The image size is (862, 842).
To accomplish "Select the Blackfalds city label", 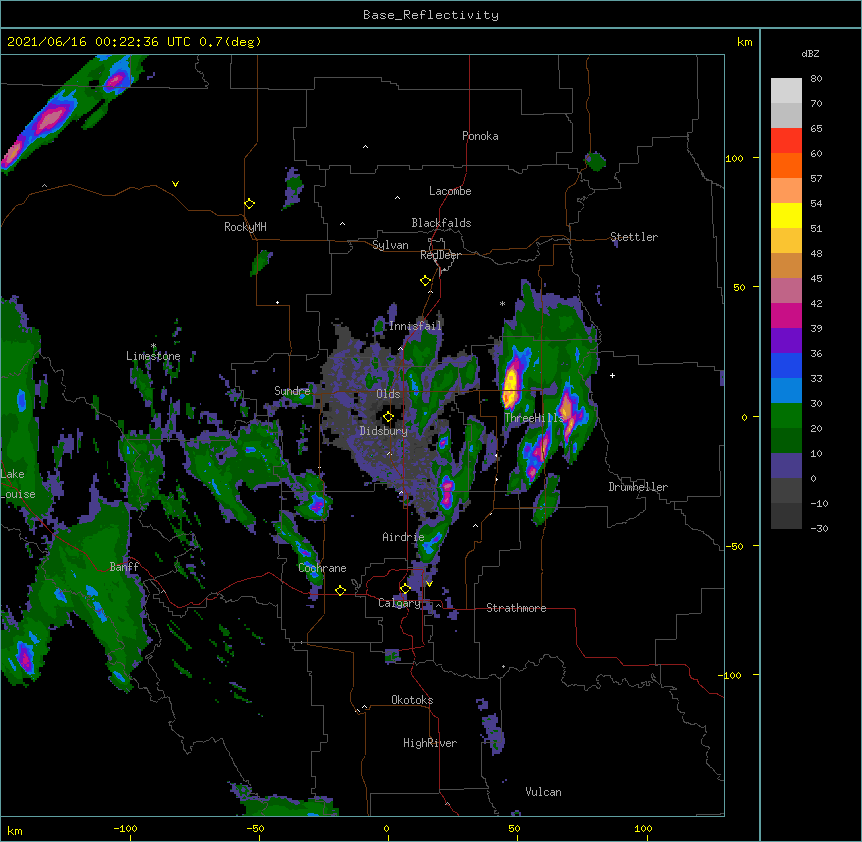I will (441, 223).
